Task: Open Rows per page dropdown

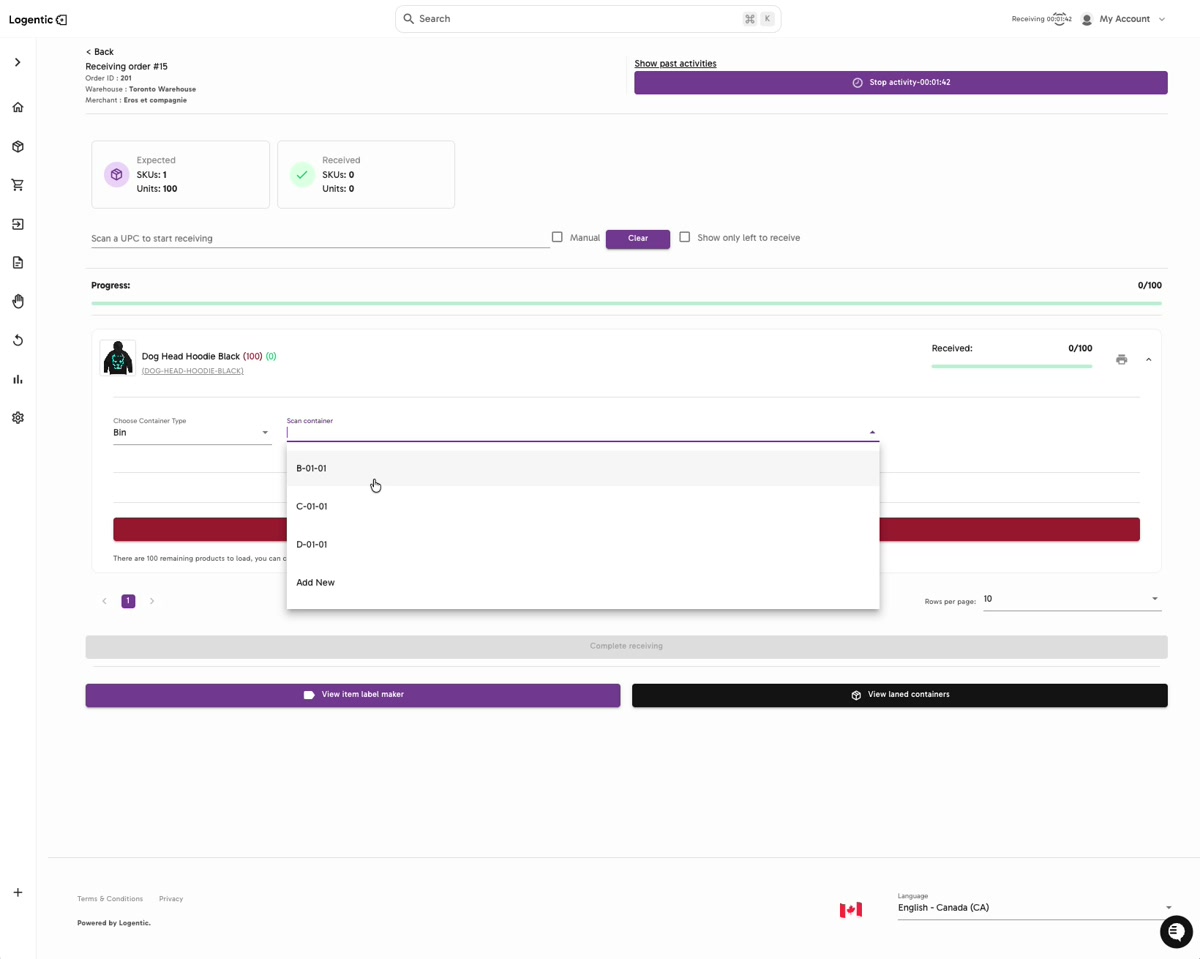Action: click(x=1072, y=600)
